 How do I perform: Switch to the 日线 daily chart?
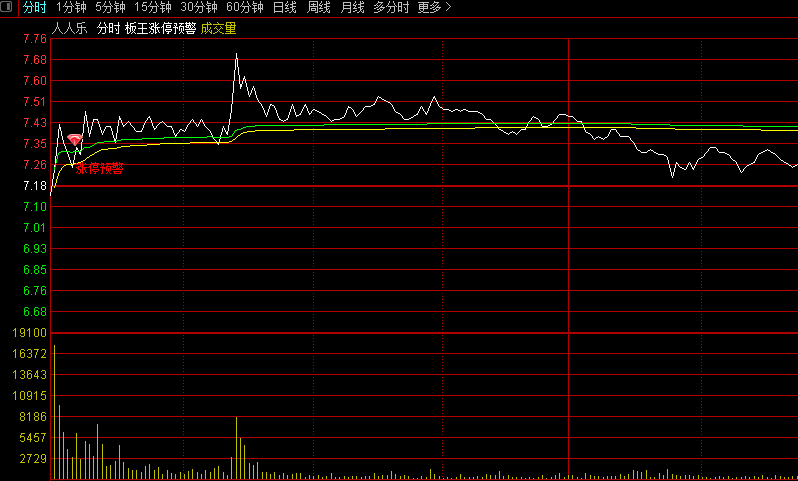tap(285, 7)
